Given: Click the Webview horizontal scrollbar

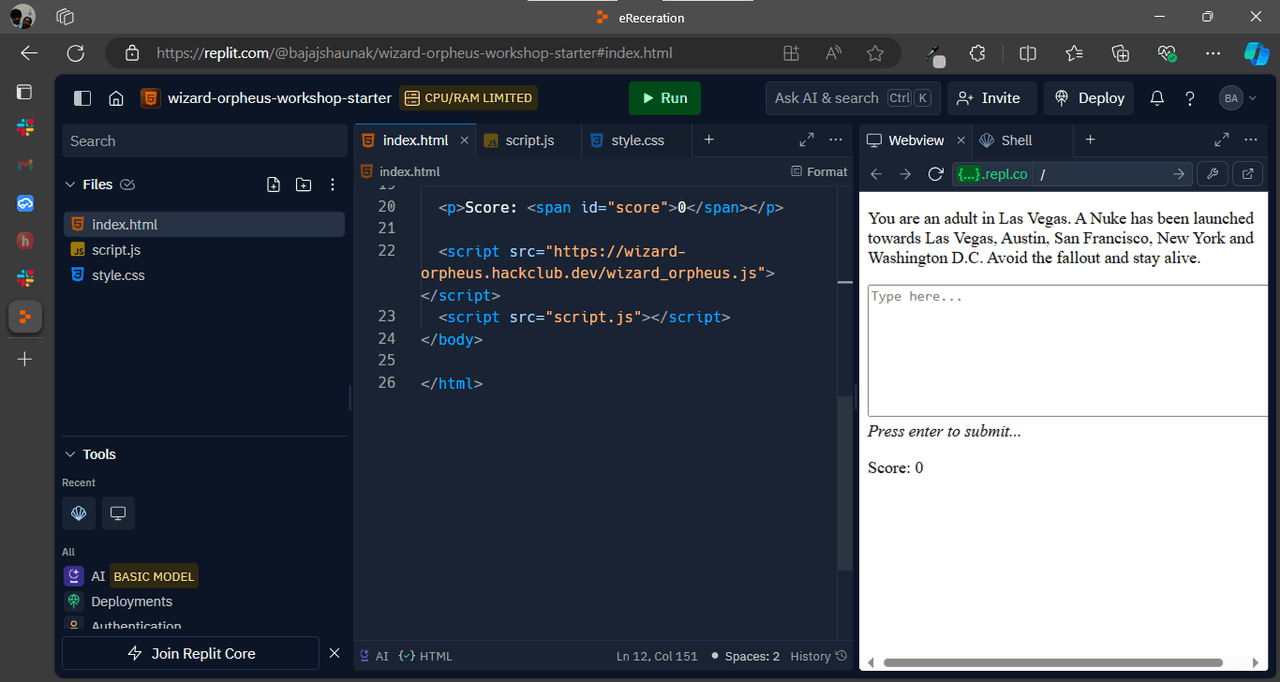Looking at the screenshot, I should click(1052, 662).
